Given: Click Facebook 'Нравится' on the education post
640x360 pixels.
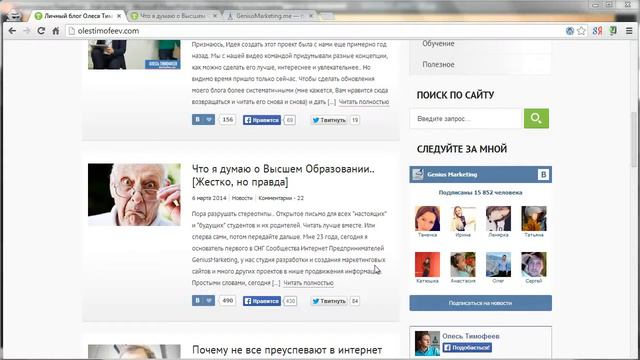Looking at the screenshot, I should tap(262, 301).
